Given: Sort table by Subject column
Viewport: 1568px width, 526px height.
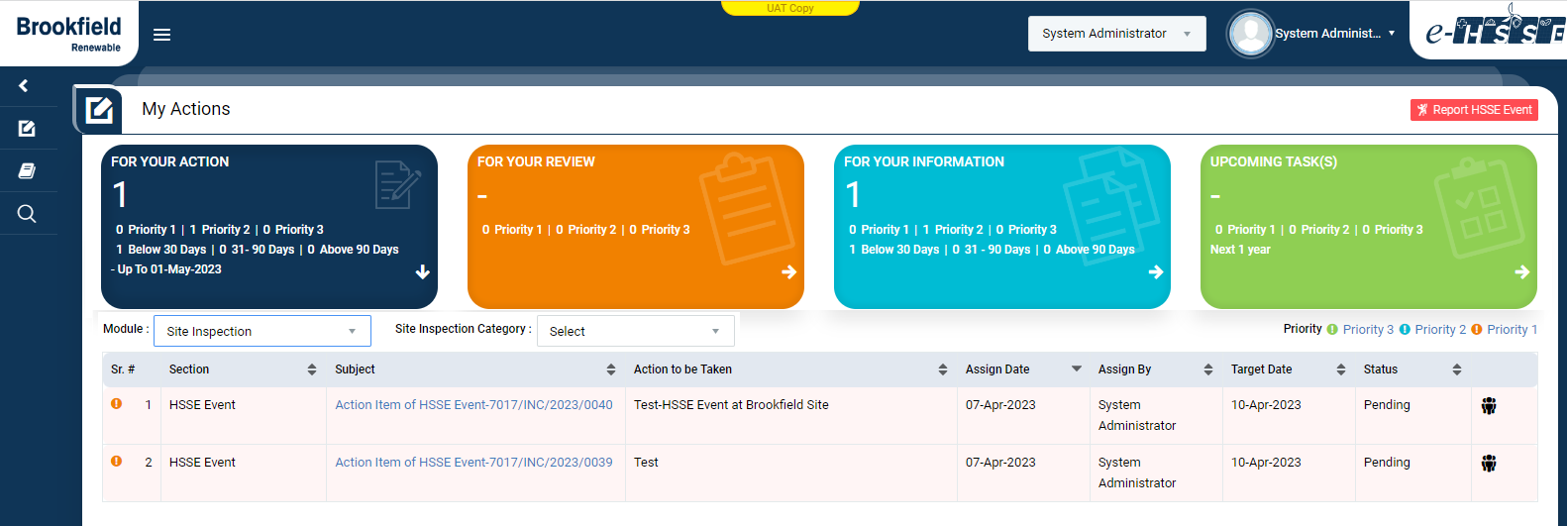Looking at the screenshot, I should point(611,369).
